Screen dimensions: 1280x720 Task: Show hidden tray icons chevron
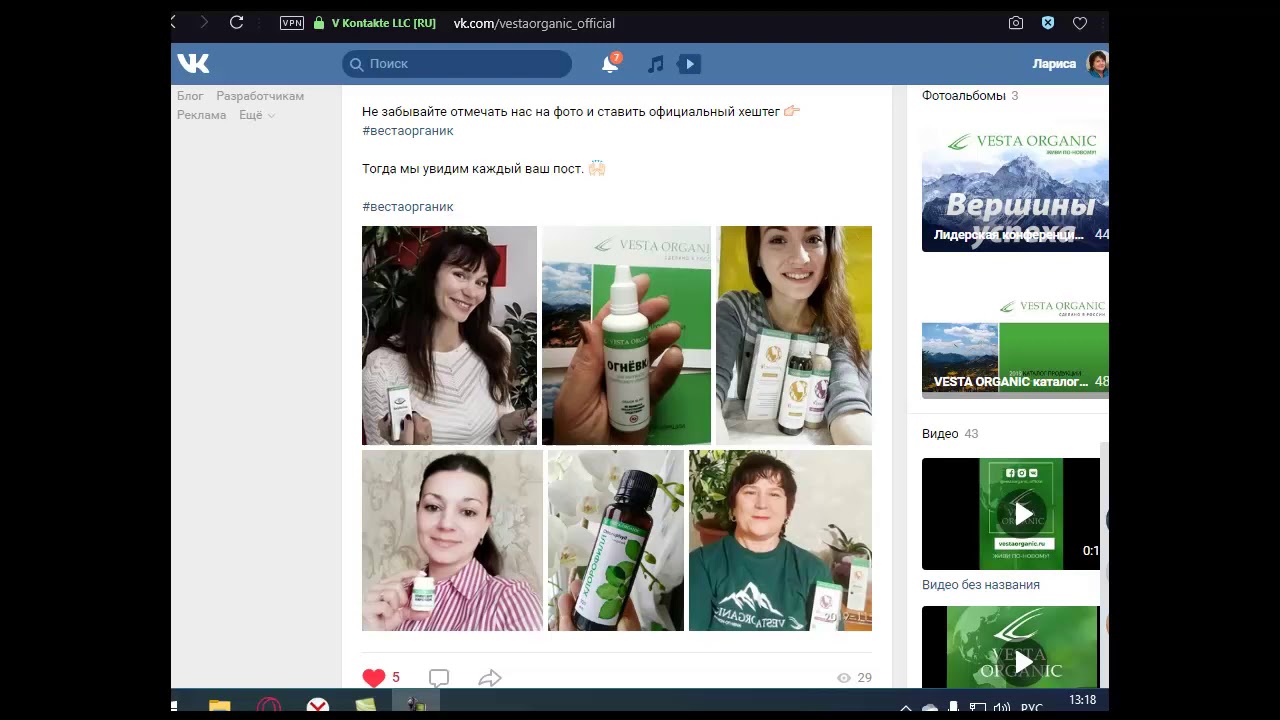pyautogui.click(x=906, y=709)
